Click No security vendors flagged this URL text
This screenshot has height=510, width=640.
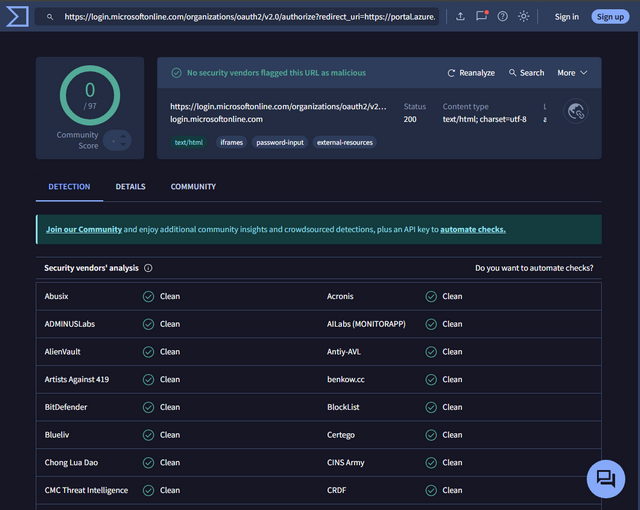[276, 73]
